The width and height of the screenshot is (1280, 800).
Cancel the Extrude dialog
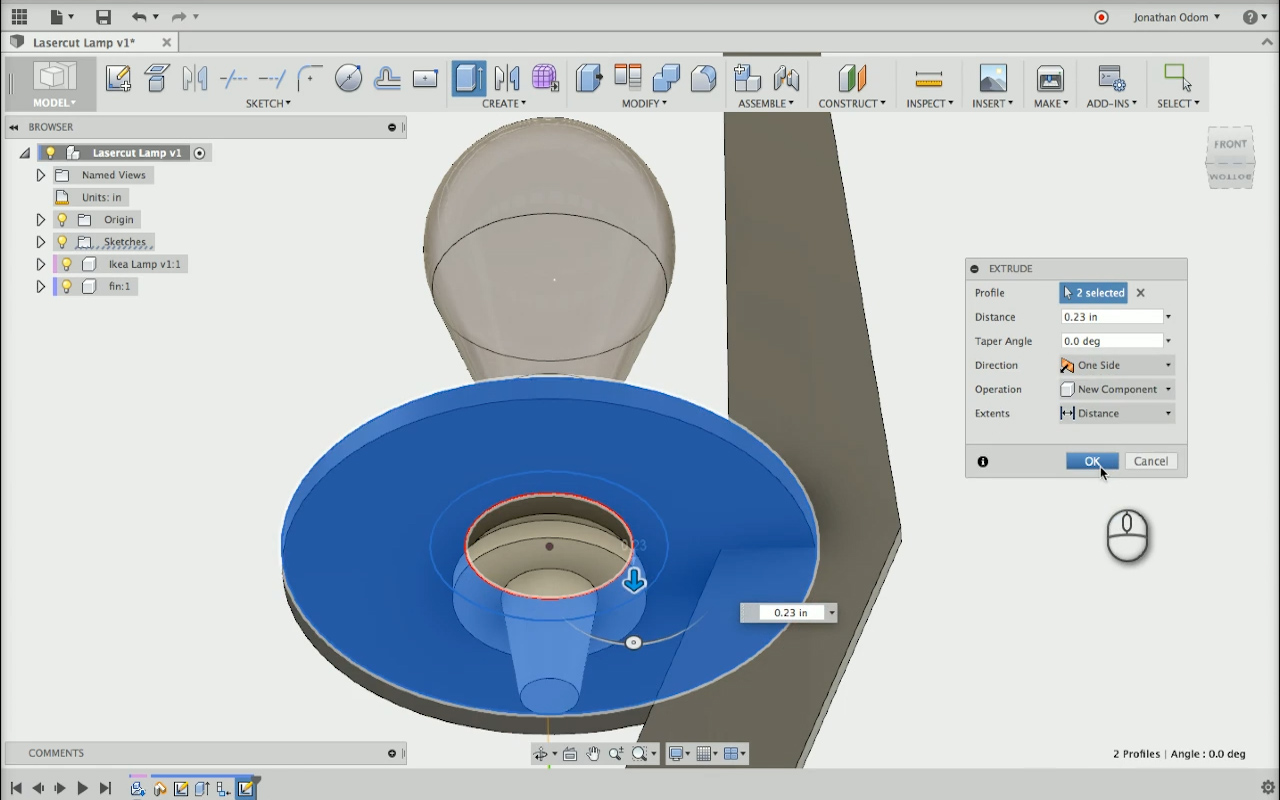click(1150, 461)
